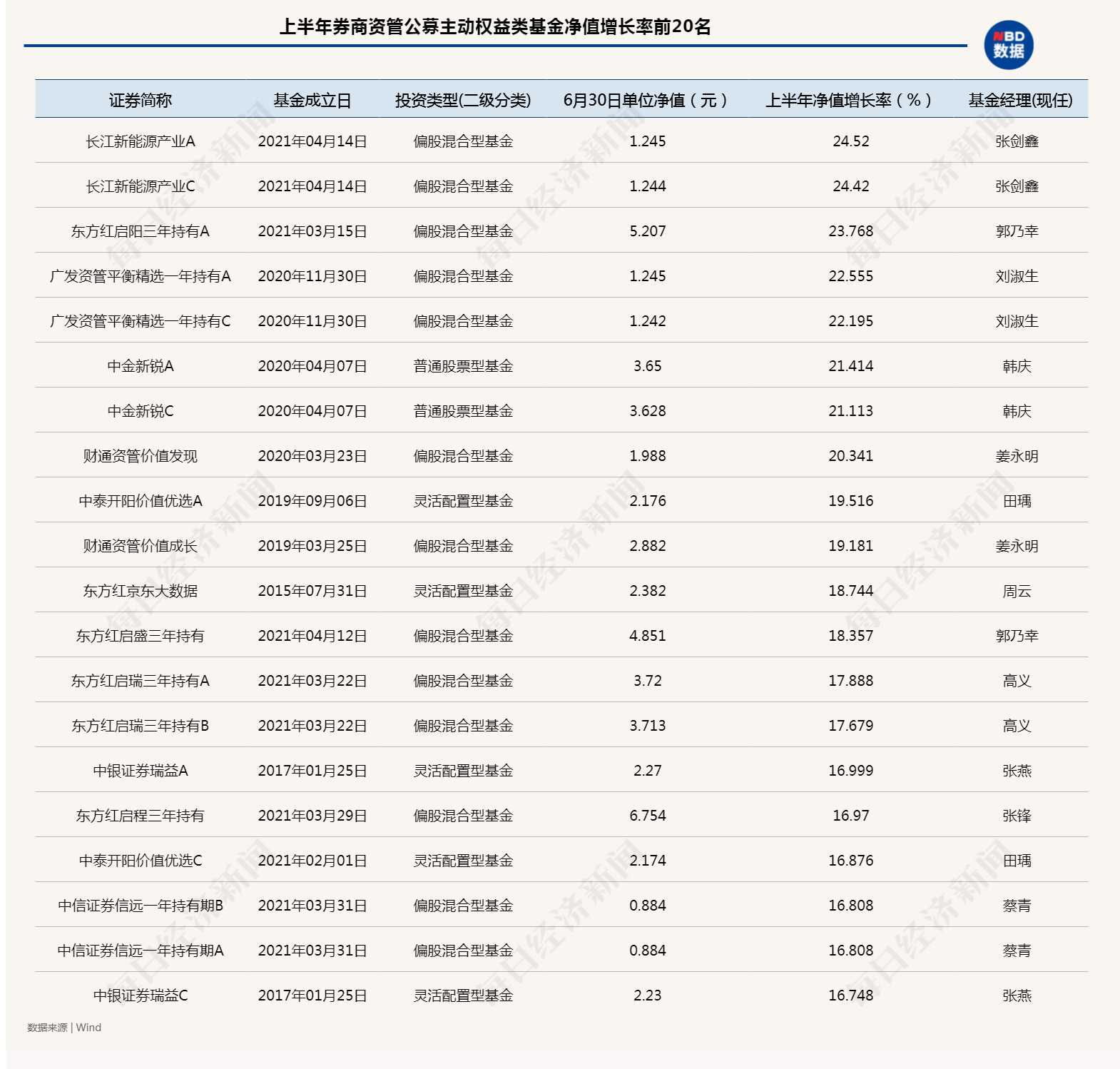The image size is (1120, 1069).
Task: Select date 2021年02月01日
Action: tap(312, 861)
